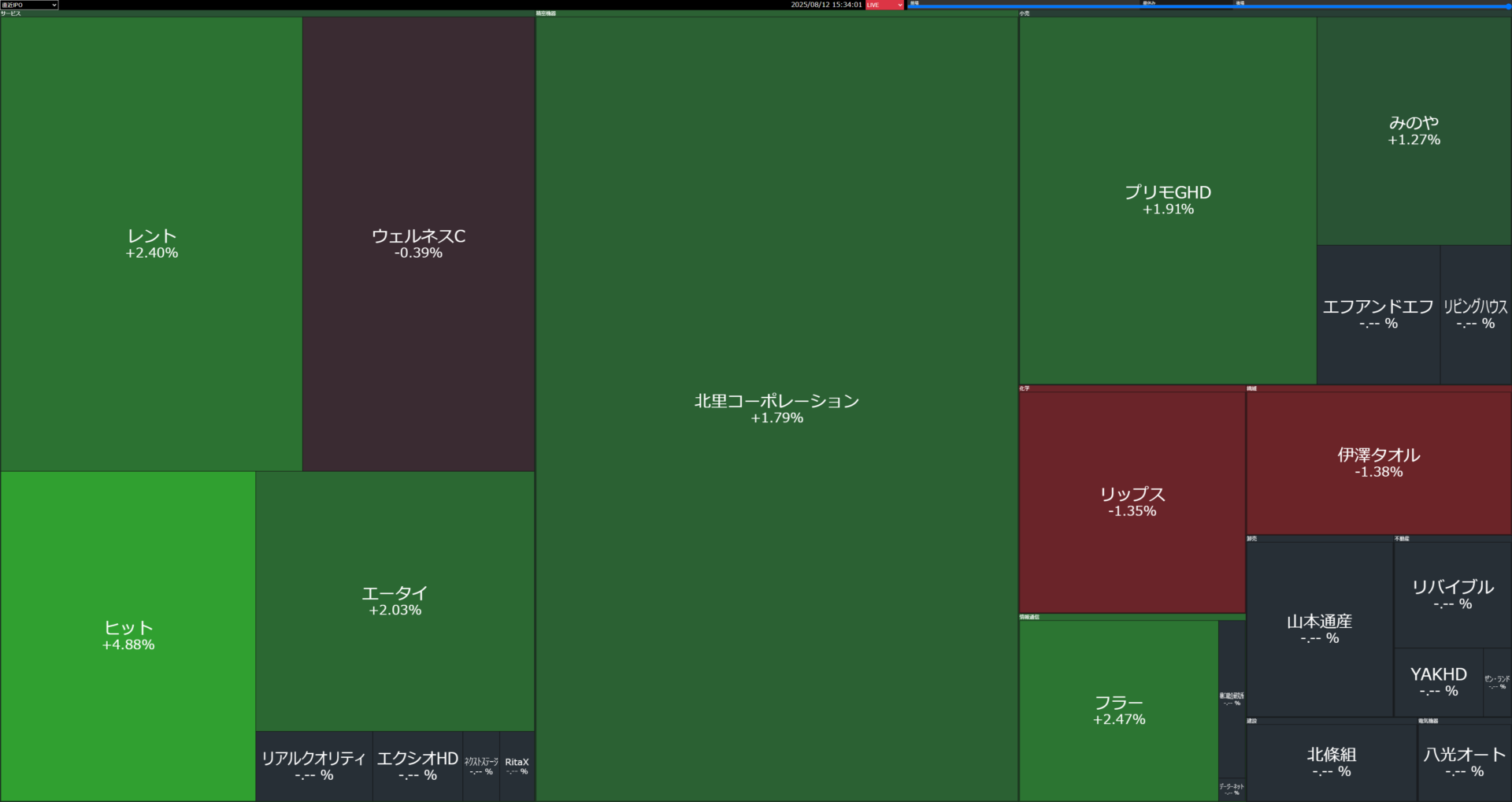Select the small ゼン・ランド tile
1512x802 pixels.
(x=1498, y=682)
